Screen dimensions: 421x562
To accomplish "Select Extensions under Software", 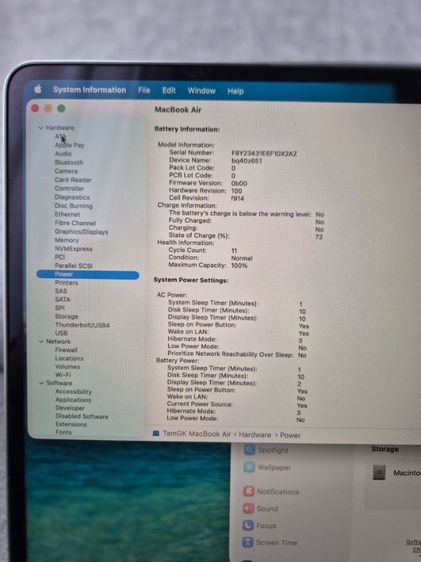I will point(71,424).
